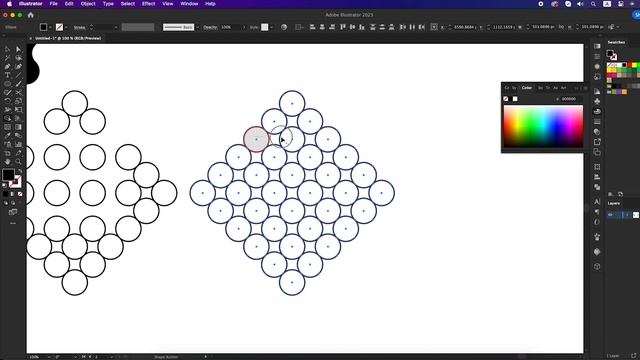This screenshot has width=640, height=360.
Task: Open fill color dropdown in control bar
Action: (50, 27)
